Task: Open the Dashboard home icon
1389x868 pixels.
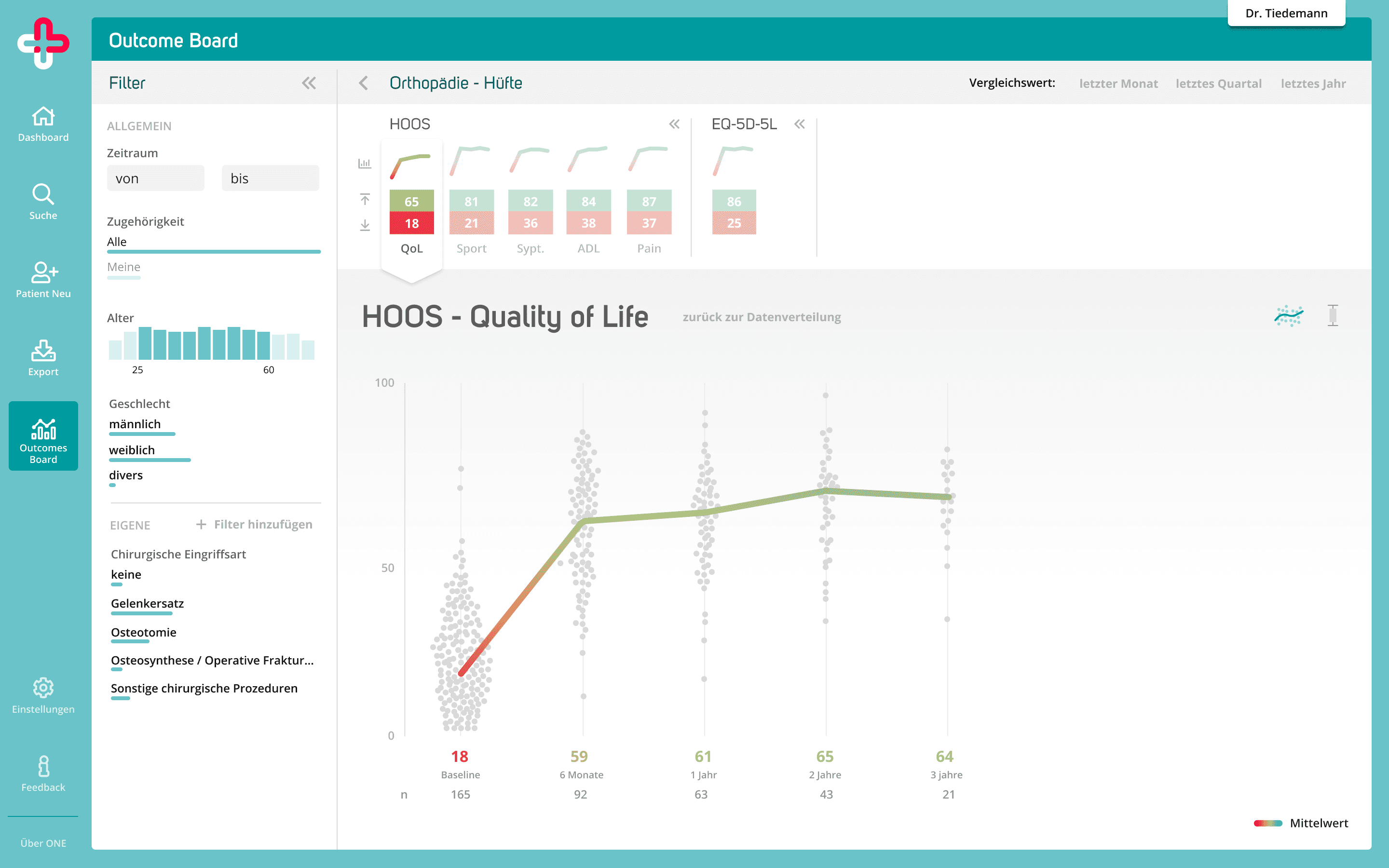Action: [x=43, y=117]
